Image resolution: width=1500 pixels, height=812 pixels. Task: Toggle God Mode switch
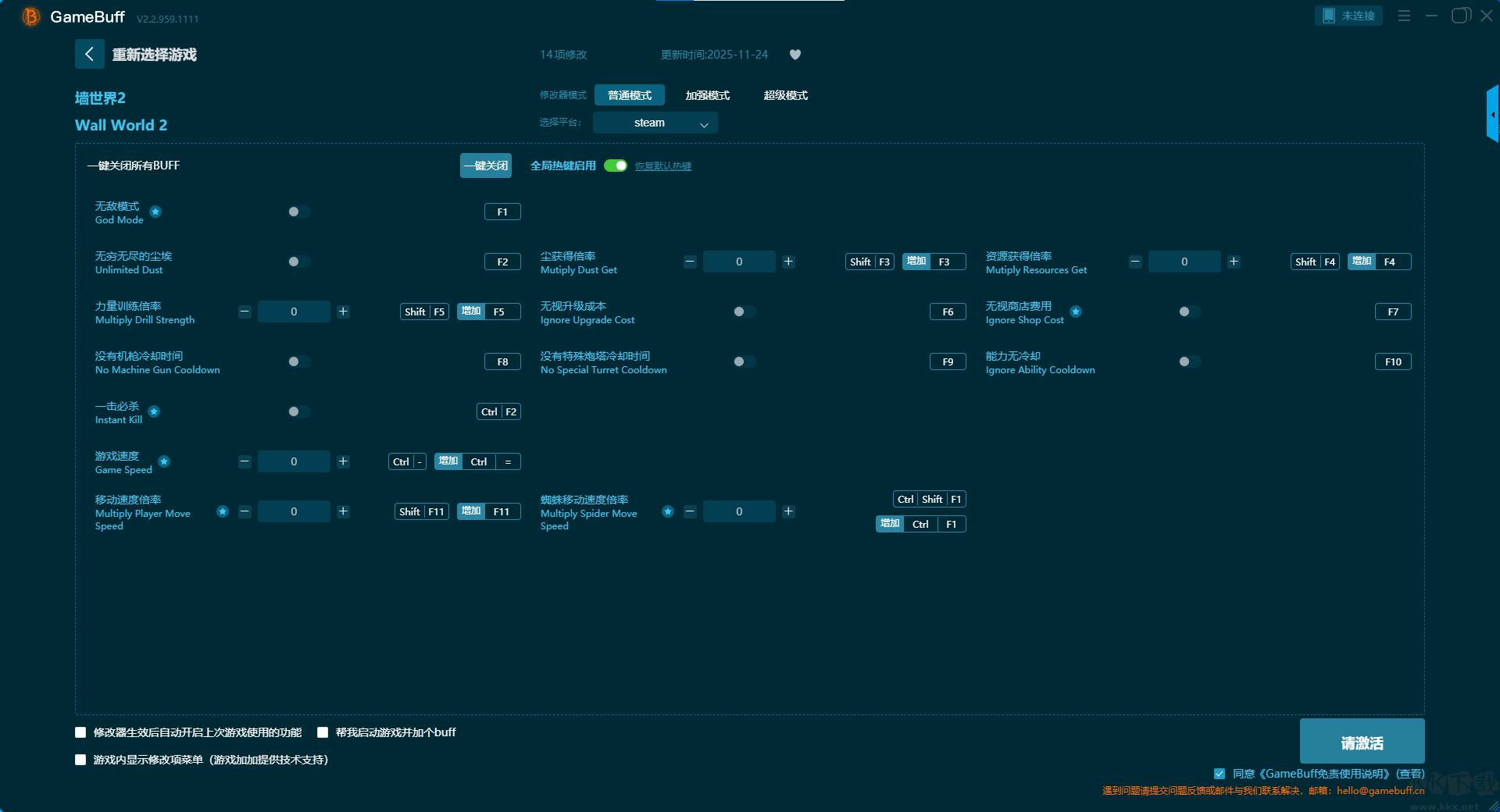[298, 212]
